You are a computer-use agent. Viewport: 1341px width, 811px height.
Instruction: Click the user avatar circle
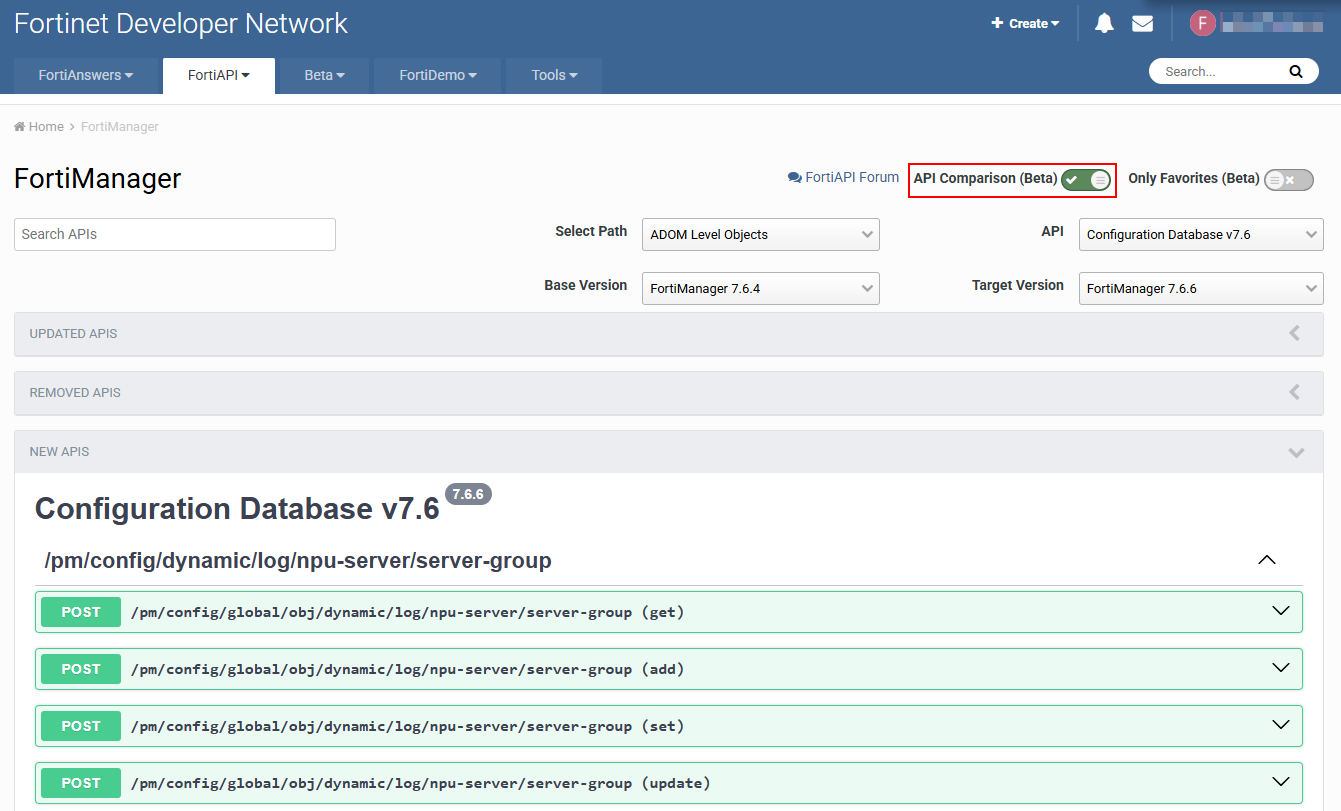coord(1202,23)
